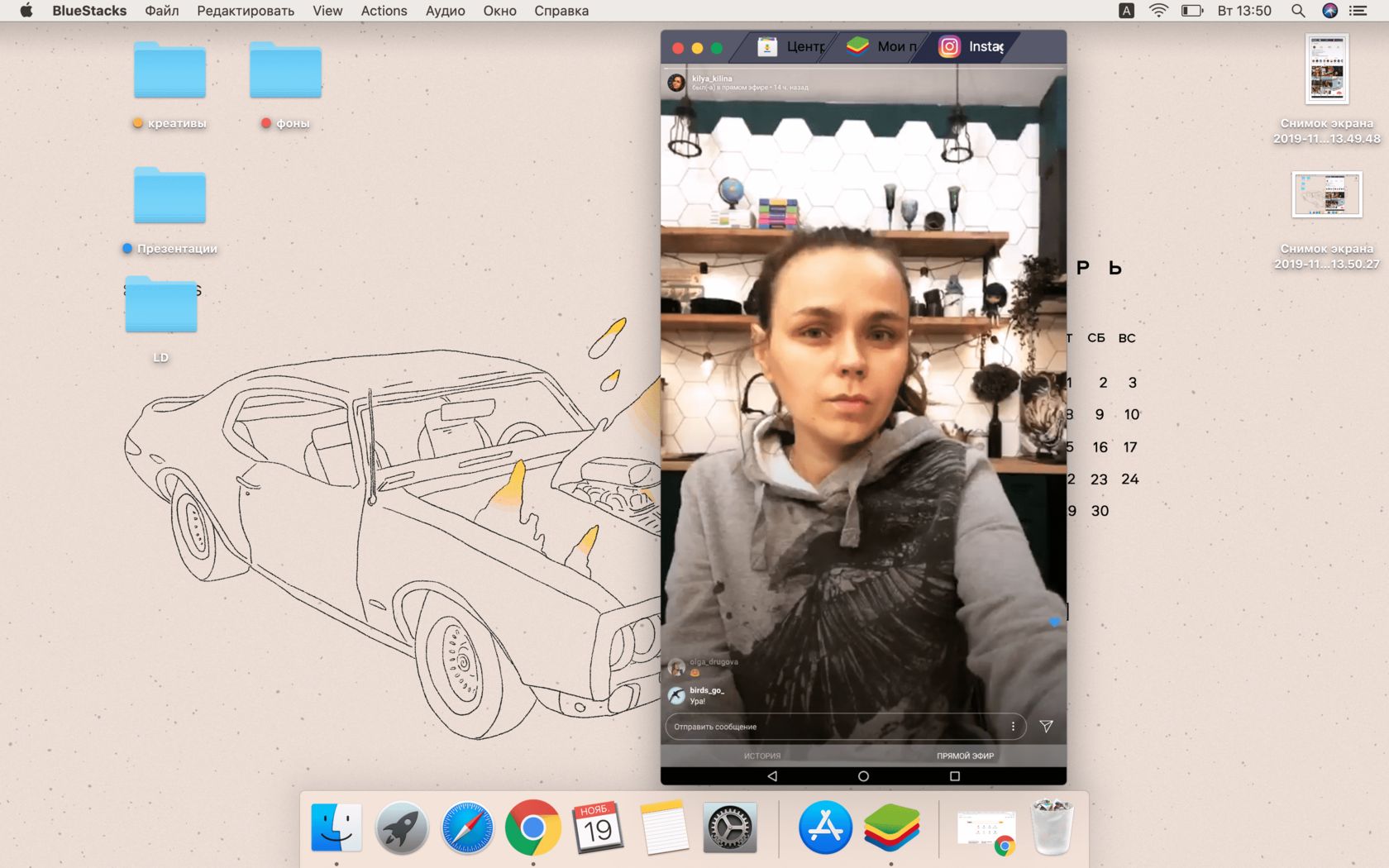Open the Мои п tab in BlueStacks
Screen dimensions: 1389x868
coord(881,47)
